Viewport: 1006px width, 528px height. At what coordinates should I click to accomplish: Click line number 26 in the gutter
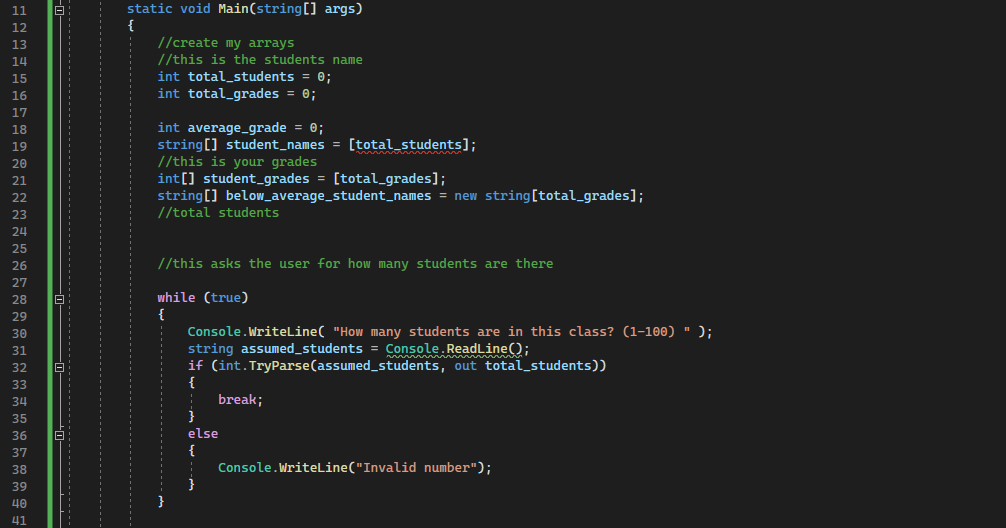point(19,265)
